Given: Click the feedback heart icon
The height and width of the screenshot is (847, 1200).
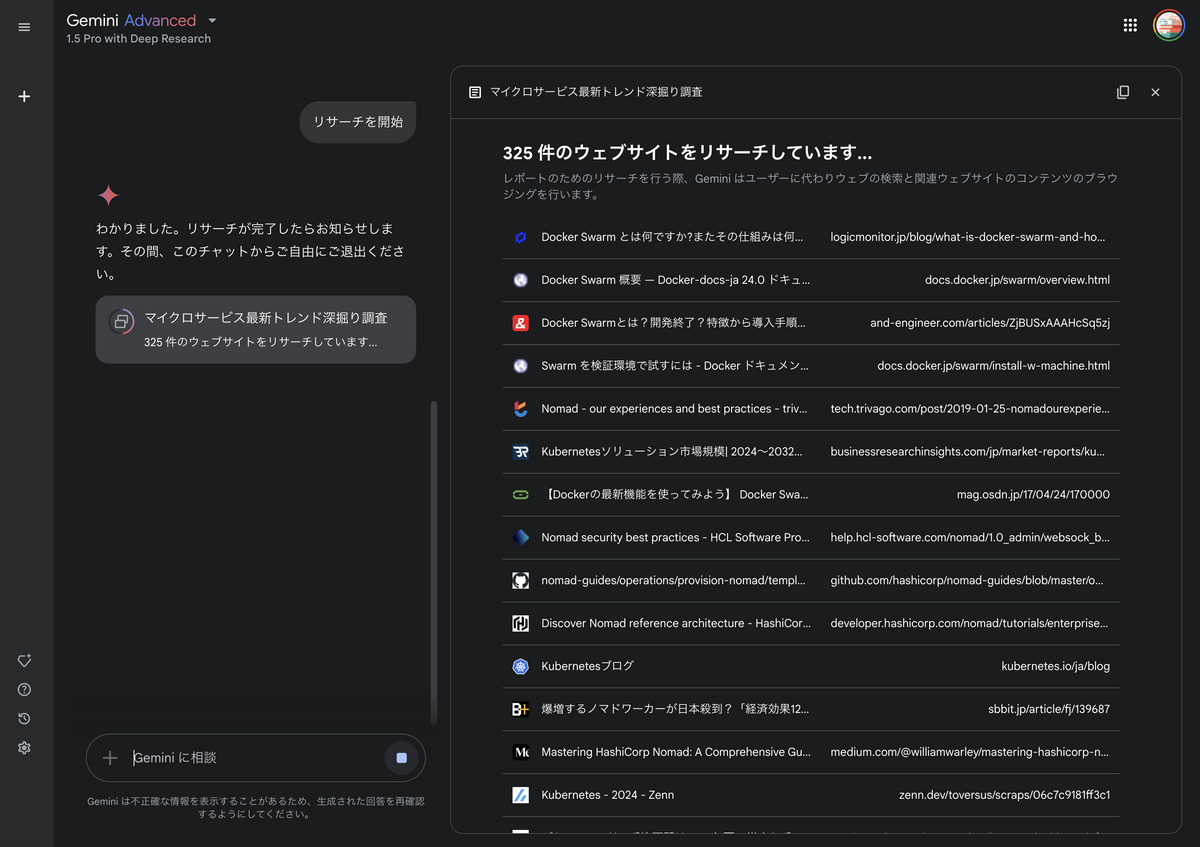Looking at the screenshot, I should tap(23, 660).
